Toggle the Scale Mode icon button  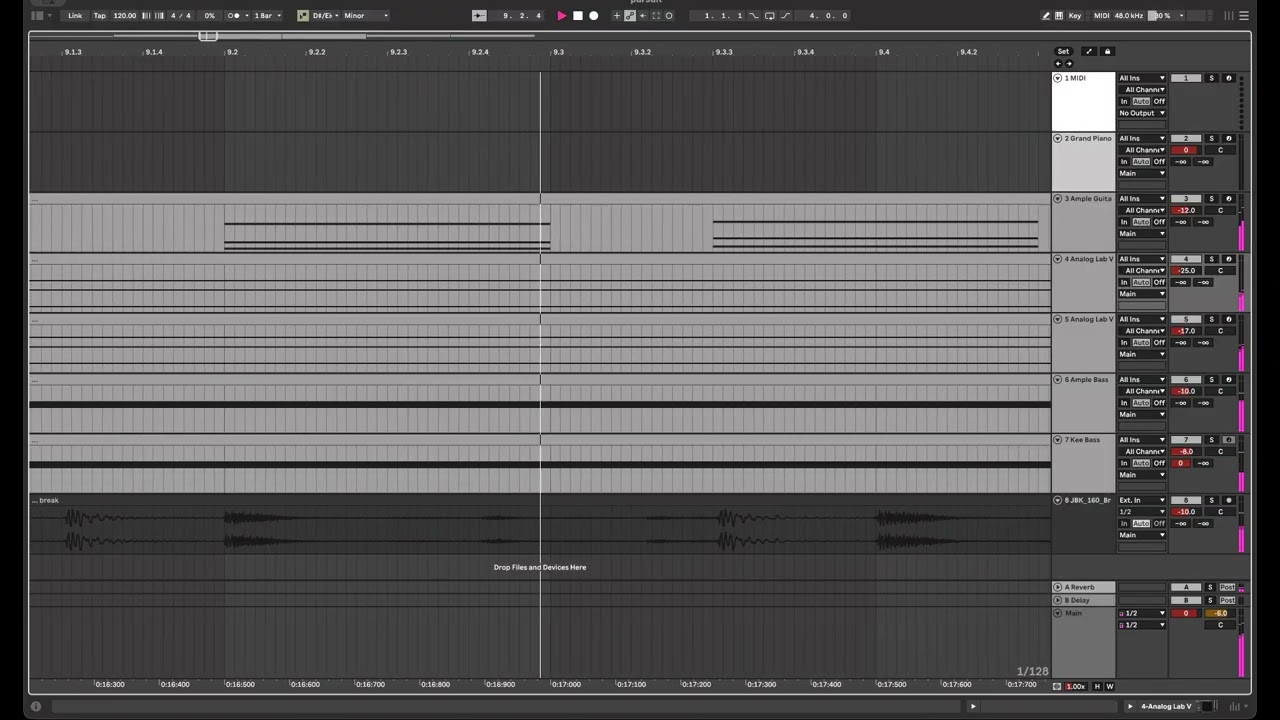(303, 16)
